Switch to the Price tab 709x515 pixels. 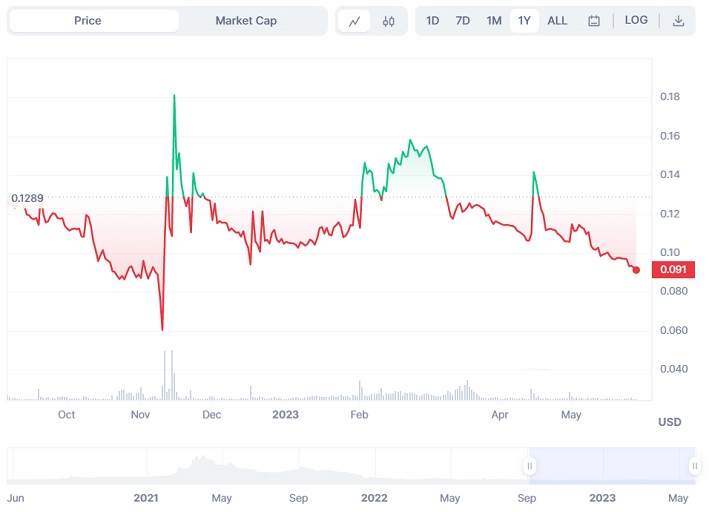click(x=94, y=21)
